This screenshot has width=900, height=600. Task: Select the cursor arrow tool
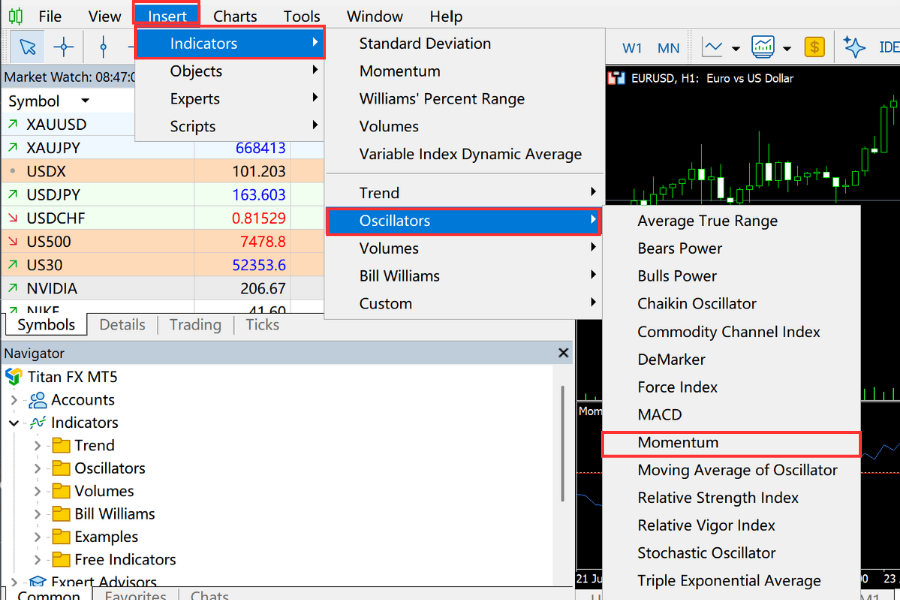point(27,47)
